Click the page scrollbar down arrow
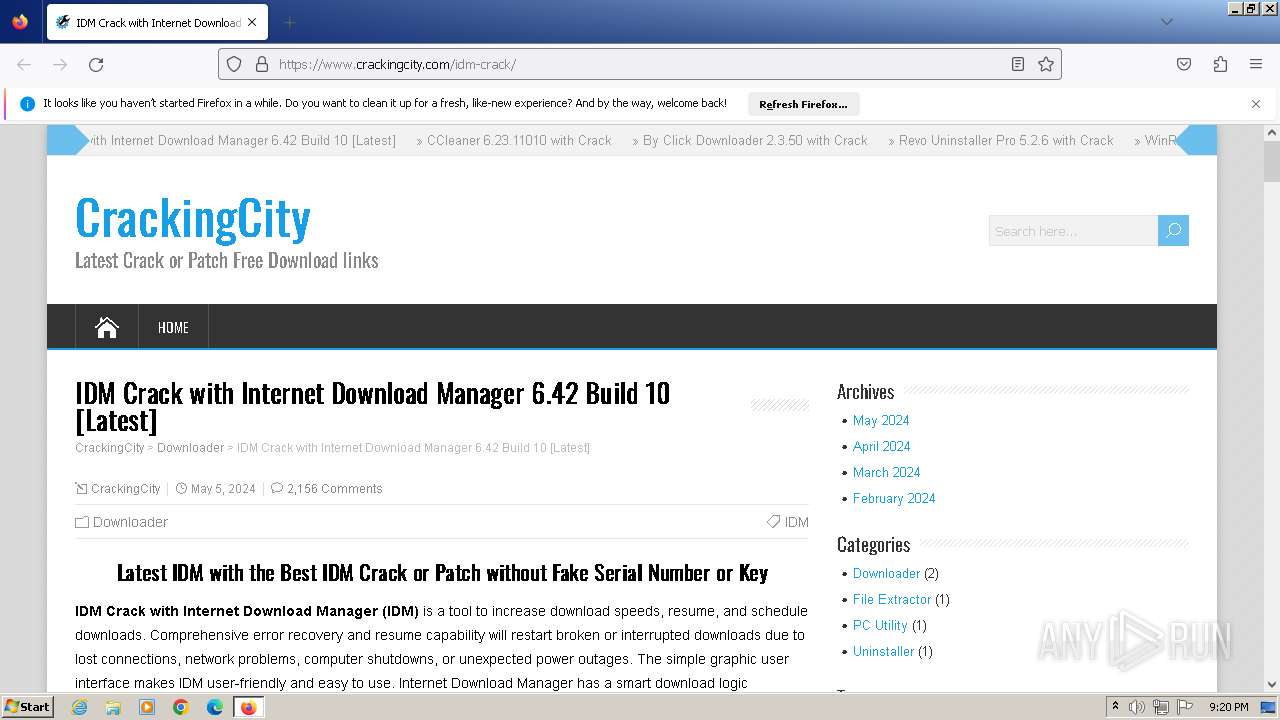 pos(1272,685)
